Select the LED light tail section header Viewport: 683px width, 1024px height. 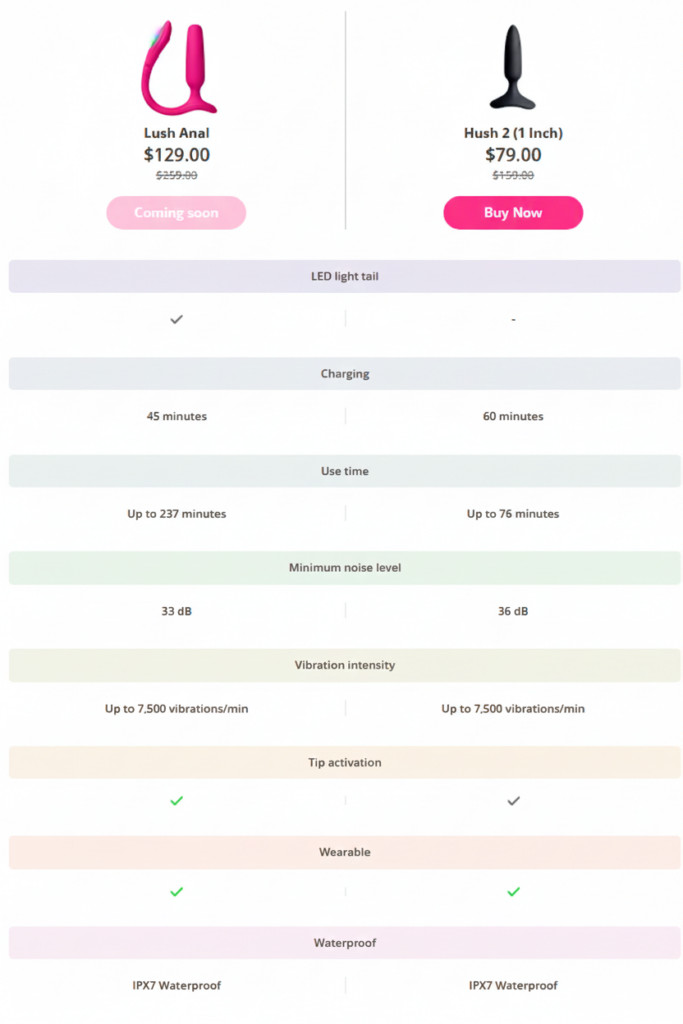point(344,277)
